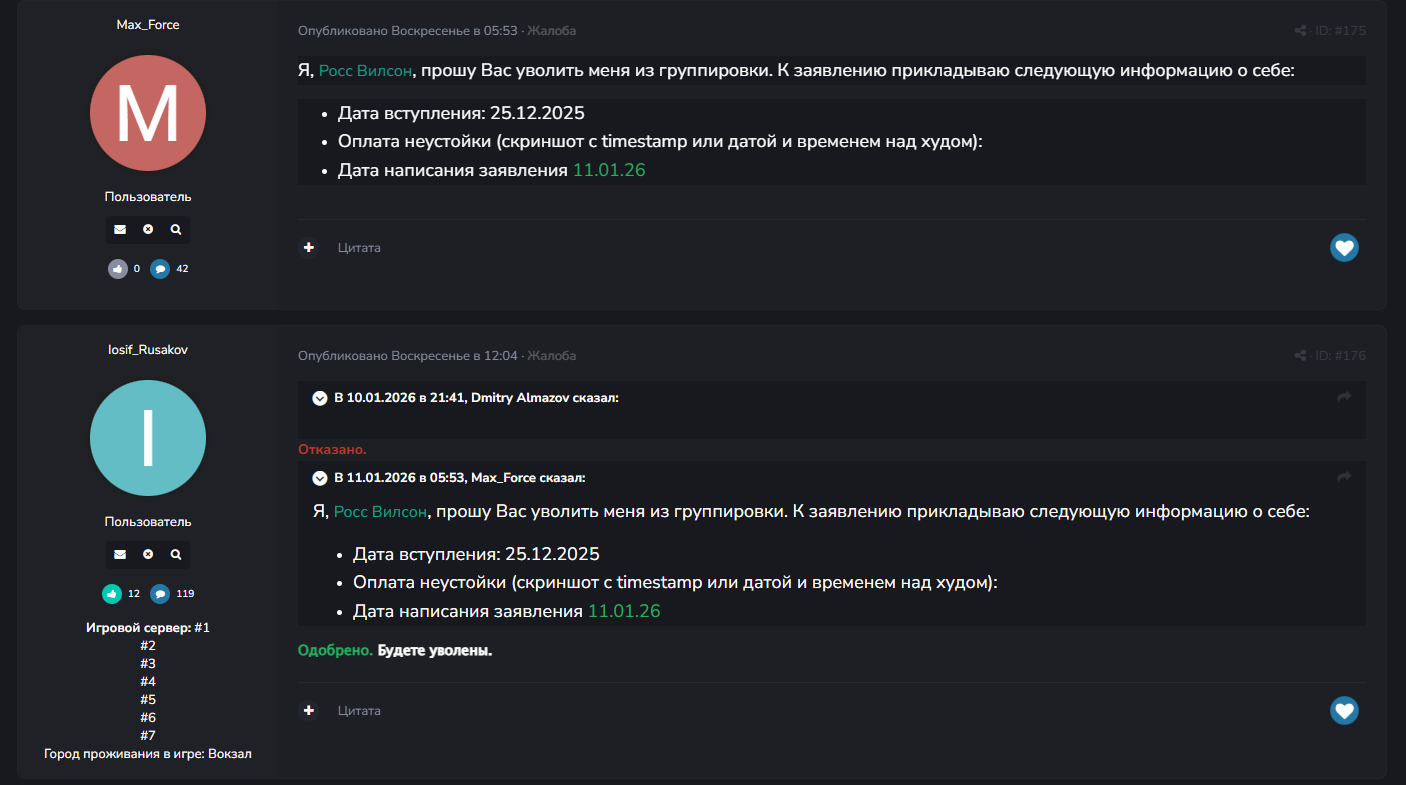Click "Жалоба" on post #175
The width and height of the screenshot is (1406, 785).
(551, 31)
